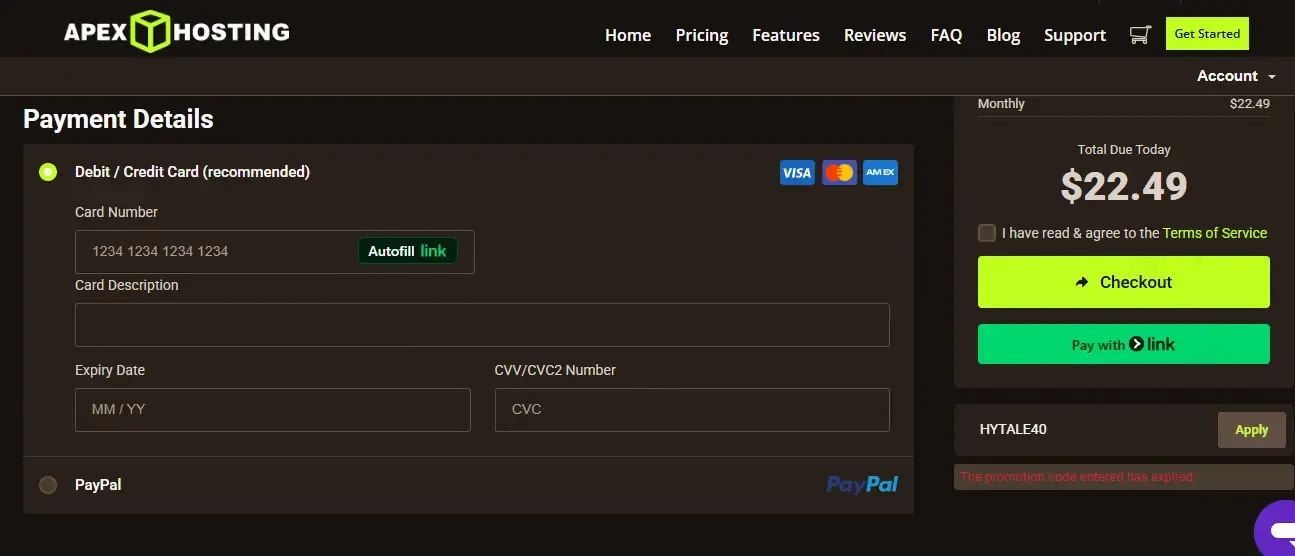The height and width of the screenshot is (556, 1295).
Task: Click the HYTALE40 promo code field
Action: click(x=1089, y=430)
